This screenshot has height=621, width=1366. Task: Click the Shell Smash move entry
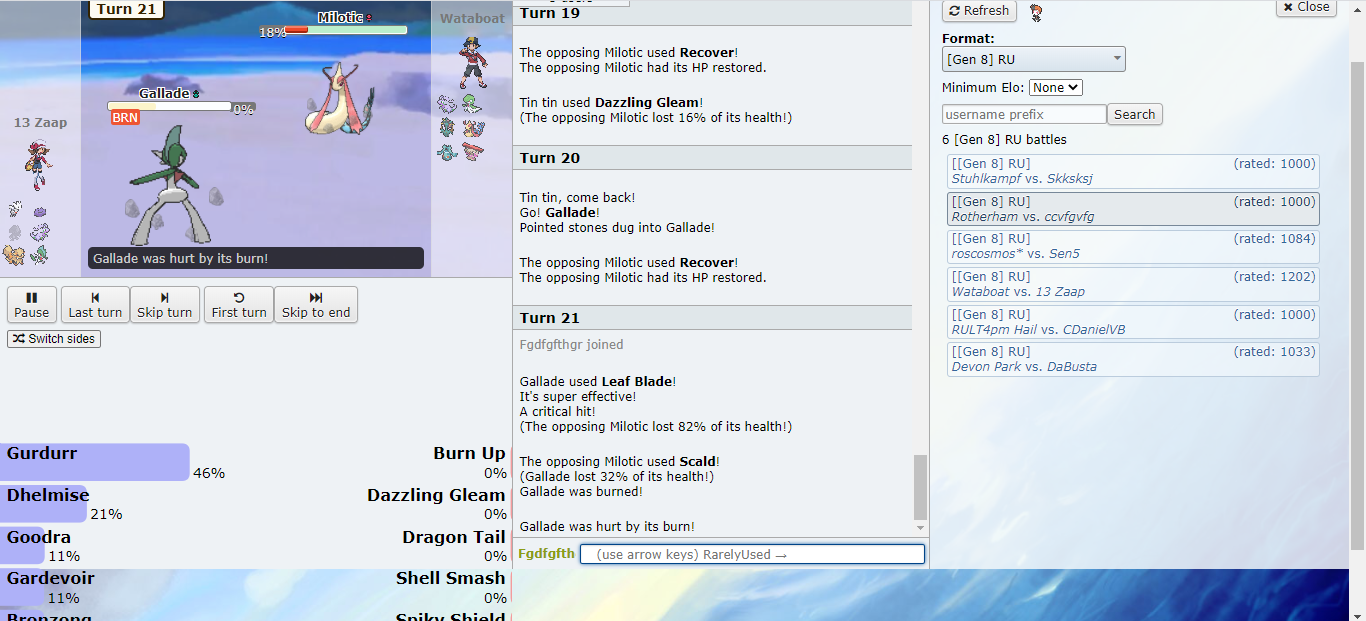[x=450, y=587]
